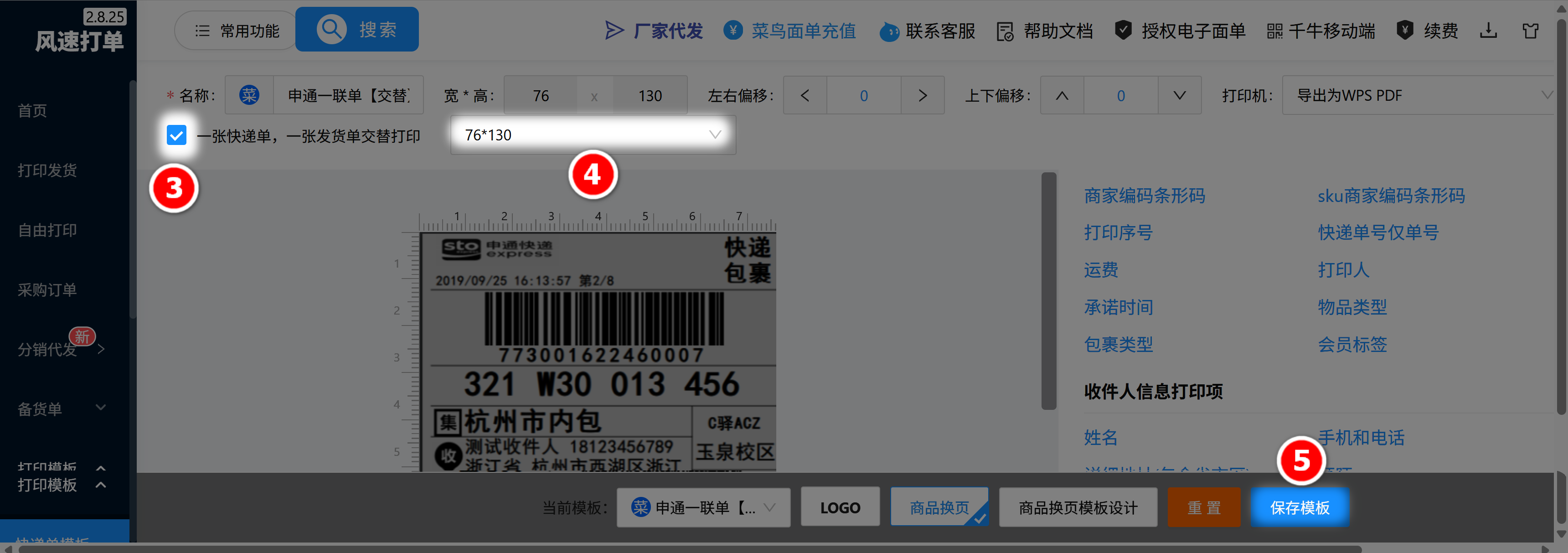Add 物品类型 print item
The width and height of the screenshot is (1568, 553).
(x=1352, y=307)
